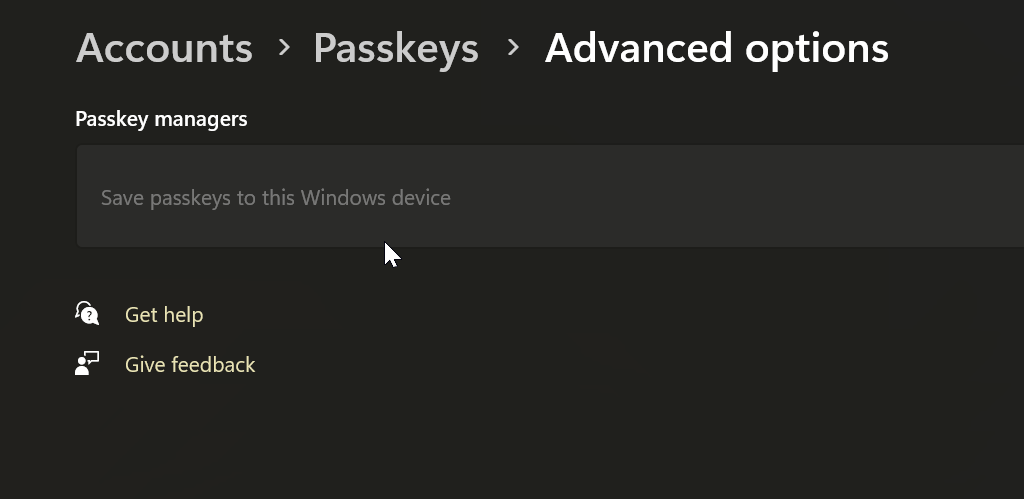The height and width of the screenshot is (499, 1024).
Task: Click the word Accounts in the page header
Action: [x=164, y=48]
